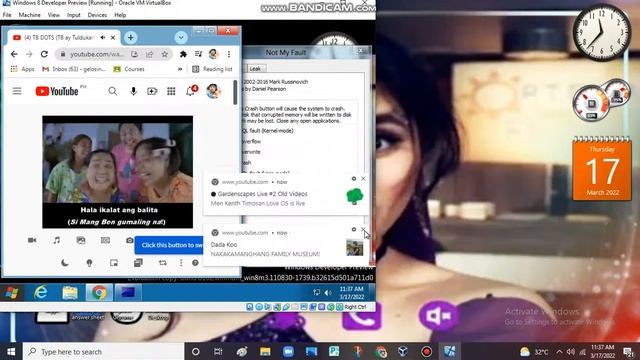
Task: Open the help question mark icon below player
Action: click(195, 263)
